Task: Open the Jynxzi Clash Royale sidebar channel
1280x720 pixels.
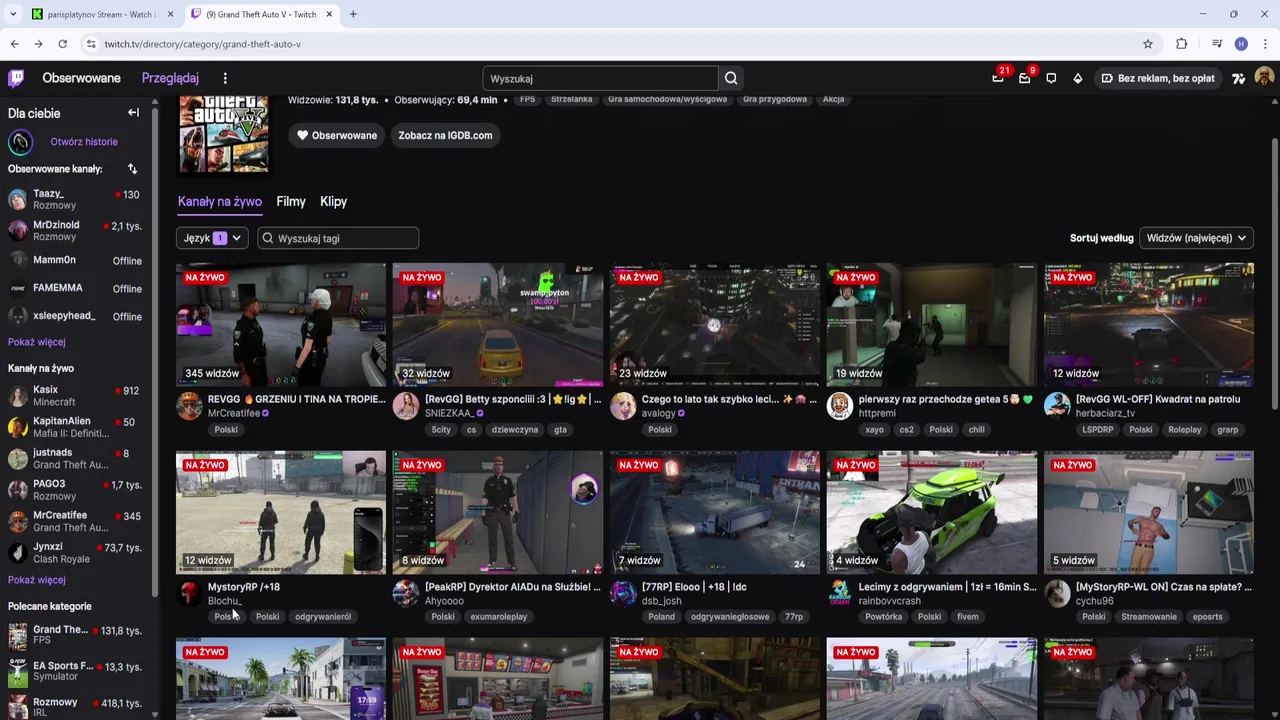Action: tap(78, 553)
